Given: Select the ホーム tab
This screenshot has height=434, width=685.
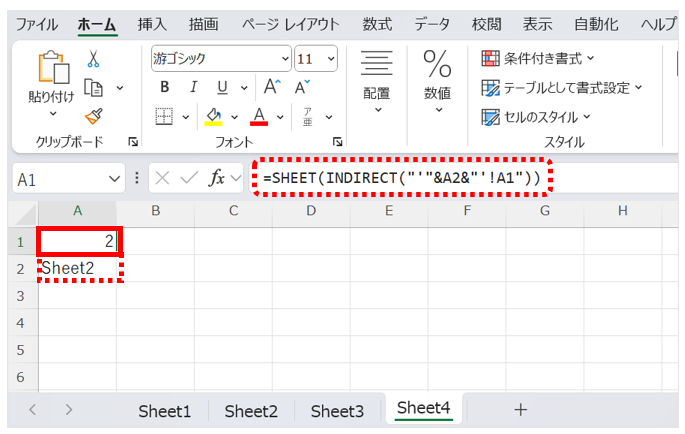Looking at the screenshot, I should coord(97,24).
